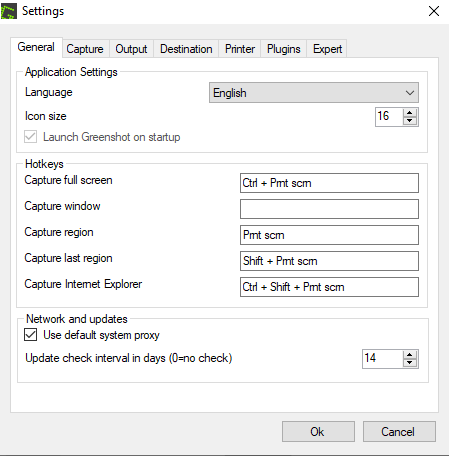Open the Language dropdown set to English
Screen dimensions: 449x456
[314, 93]
